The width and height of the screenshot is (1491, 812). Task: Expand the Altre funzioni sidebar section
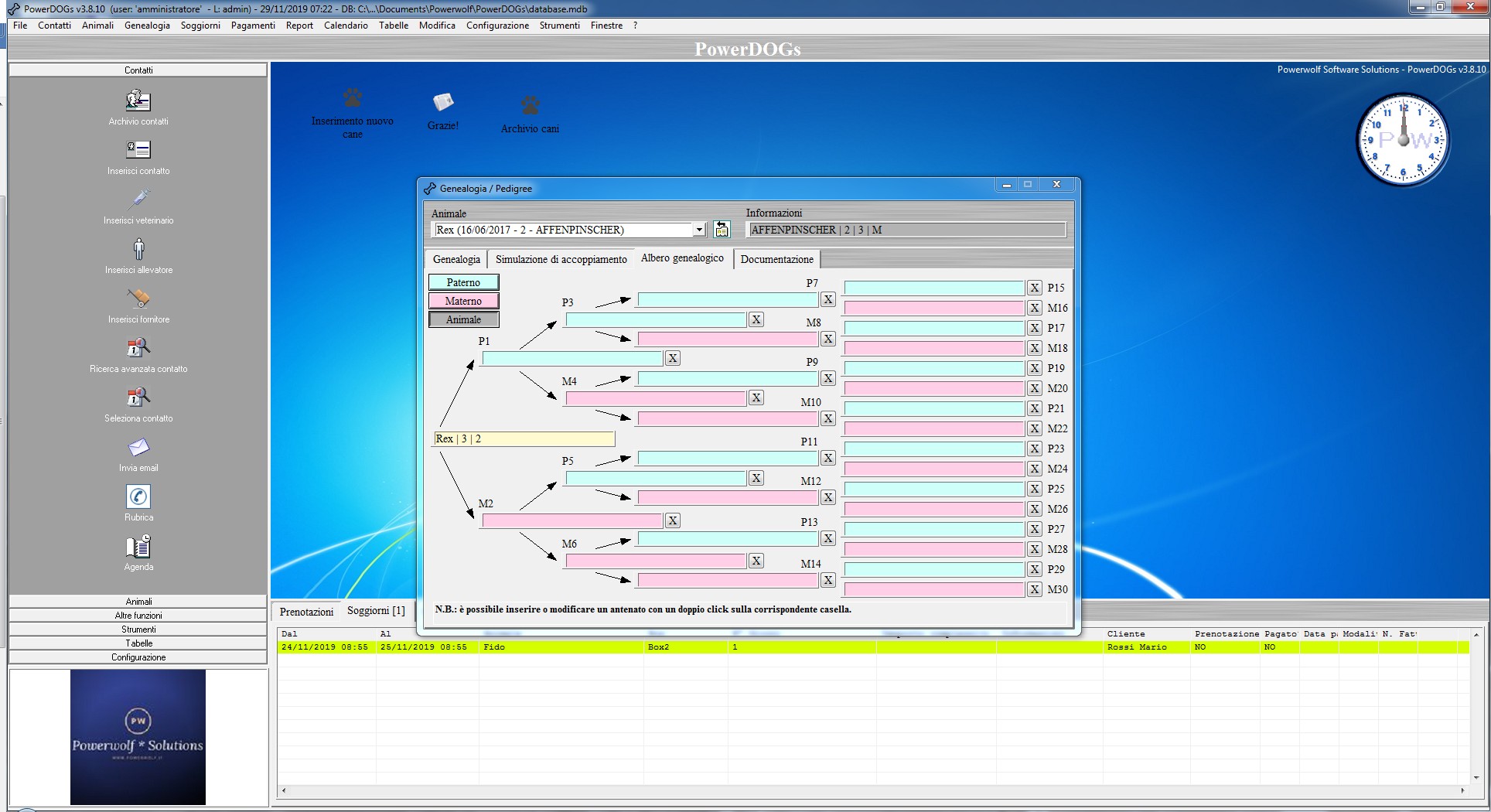138,616
